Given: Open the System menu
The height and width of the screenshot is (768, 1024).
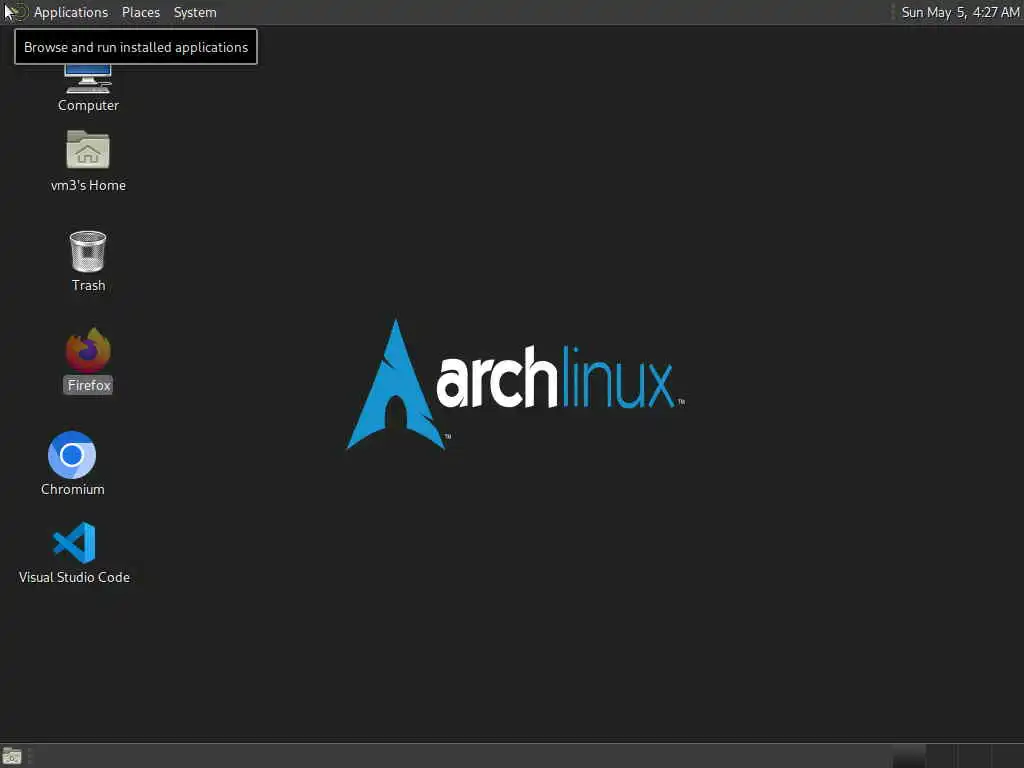Looking at the screenshot, I should point(195,12).
